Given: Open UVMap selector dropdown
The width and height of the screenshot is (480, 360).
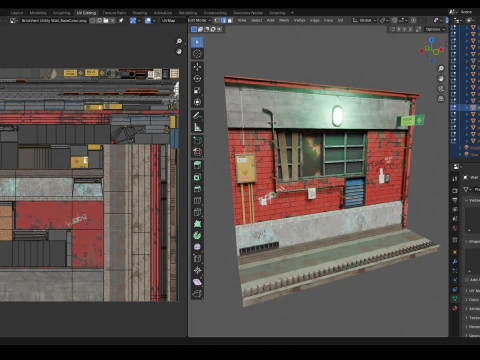Looking at the screenshot, I should tap(173, 21).
